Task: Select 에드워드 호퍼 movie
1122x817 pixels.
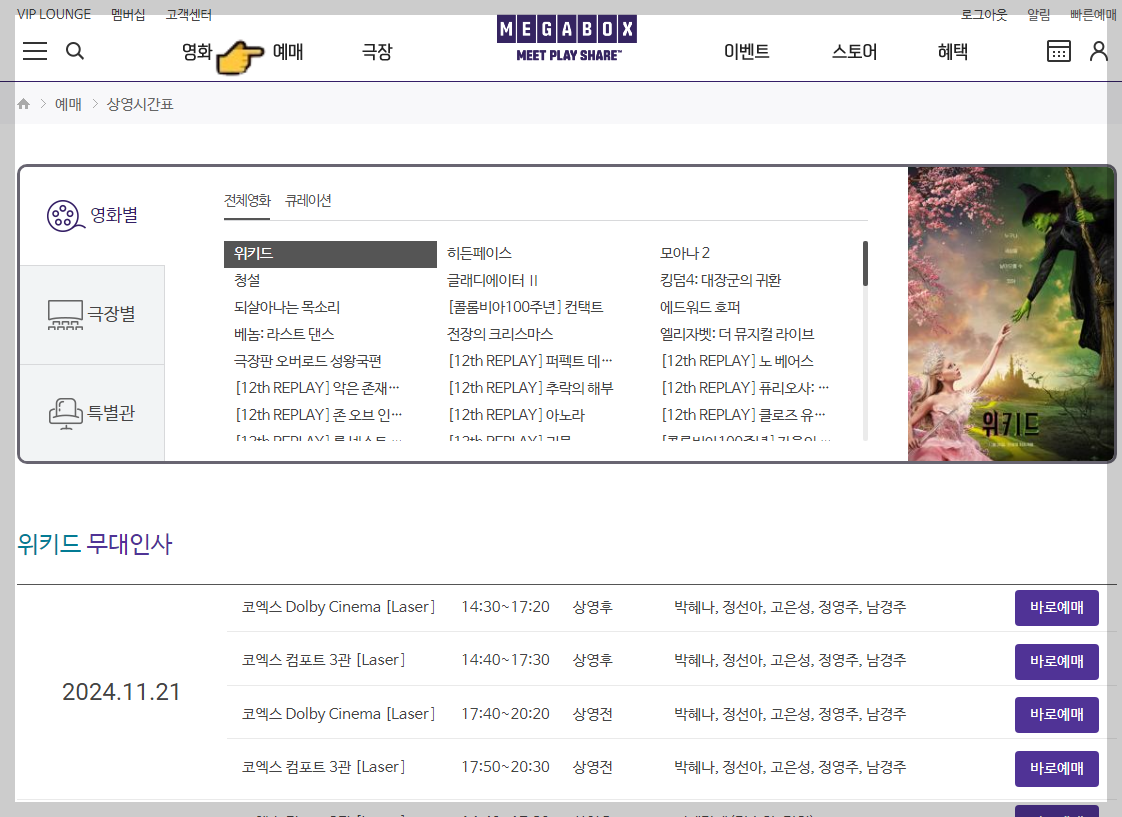Action: coord(700,308)
